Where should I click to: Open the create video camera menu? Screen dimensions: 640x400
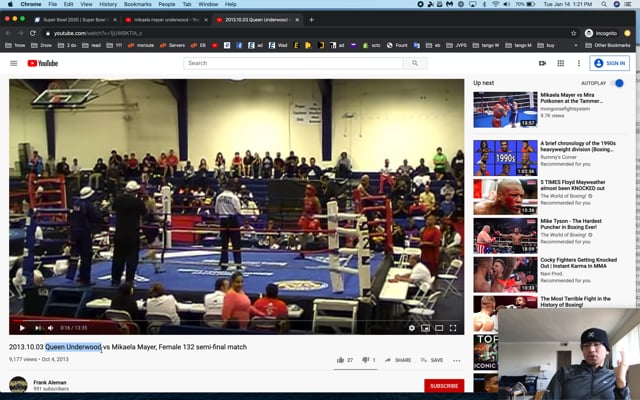tap(542, 63)
